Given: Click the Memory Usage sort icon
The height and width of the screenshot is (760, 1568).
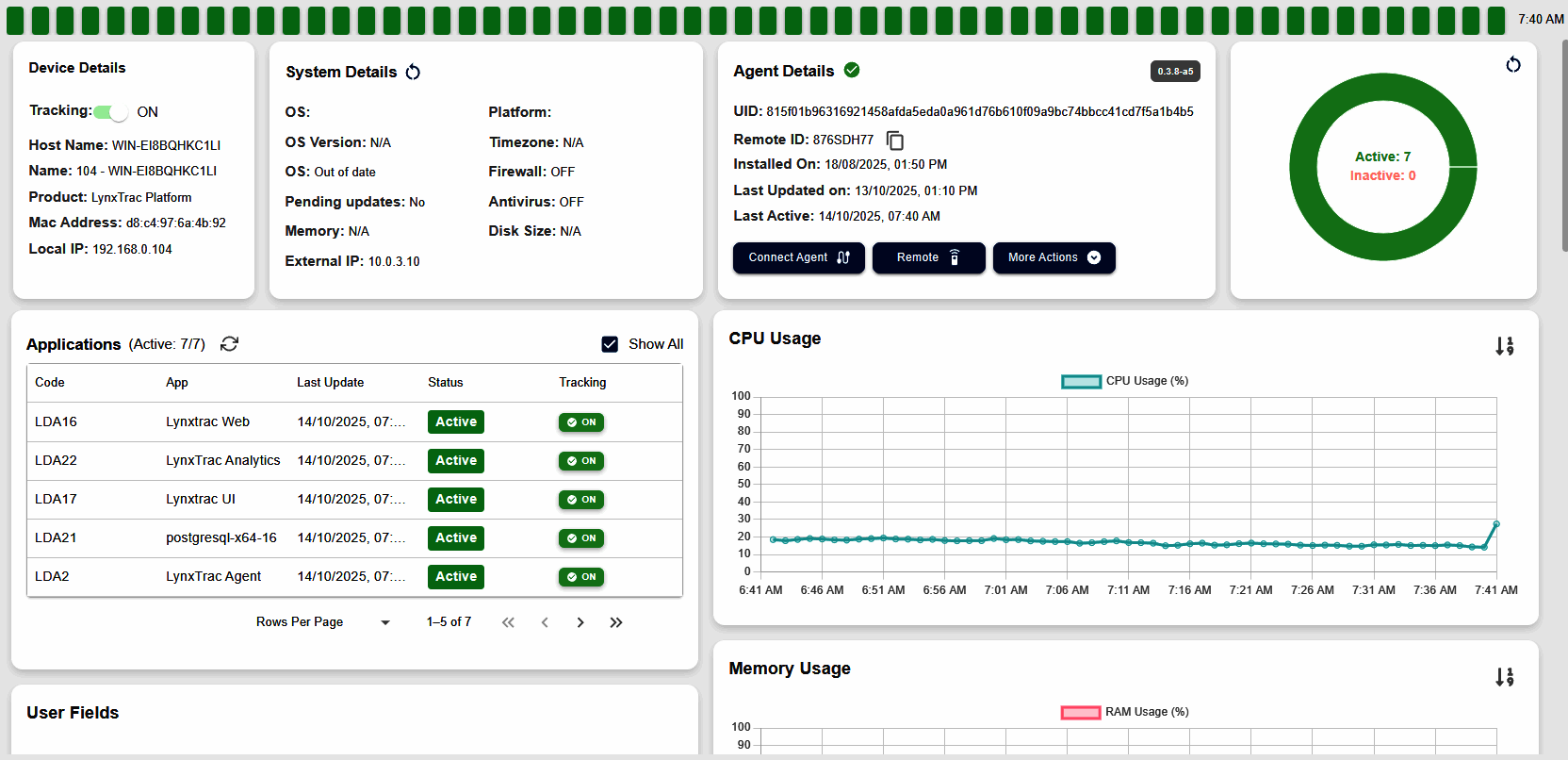Looking at the screenshot, I should click(1504, 677).
